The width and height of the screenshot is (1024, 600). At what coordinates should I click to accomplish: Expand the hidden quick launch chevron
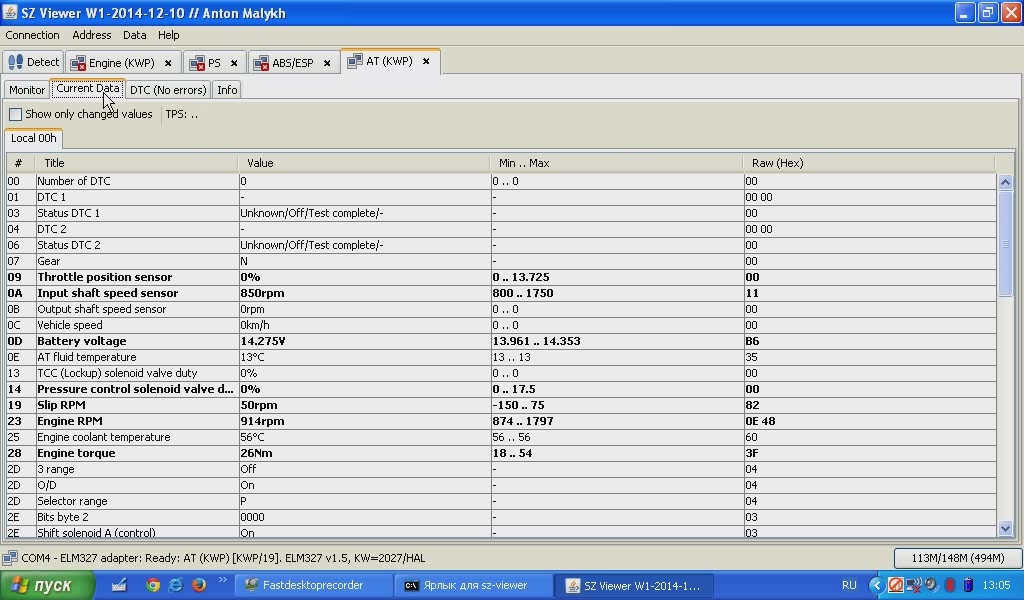[x=223, y=582]
